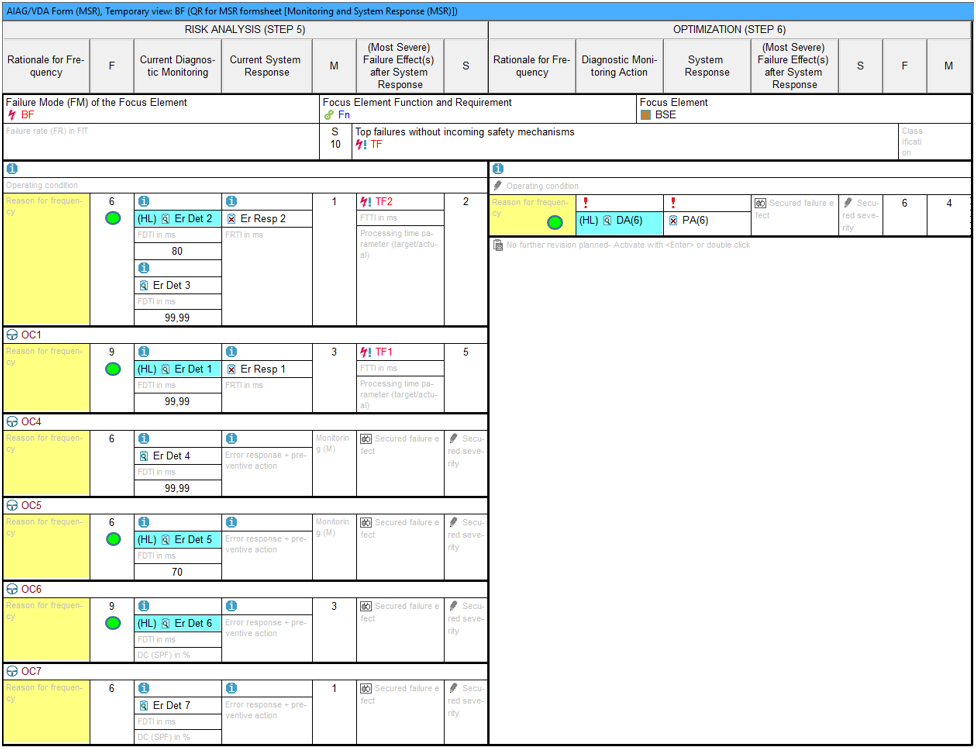Click the OC6 operating condition icon
The image size is (976, 749).
12,589
